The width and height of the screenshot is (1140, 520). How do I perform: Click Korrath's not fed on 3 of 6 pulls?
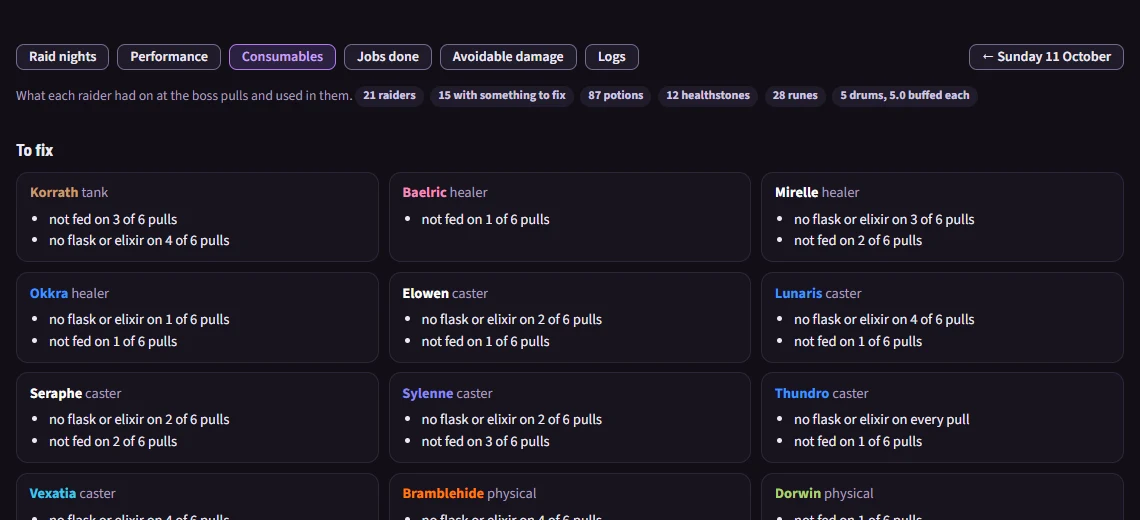pos(113,220)
